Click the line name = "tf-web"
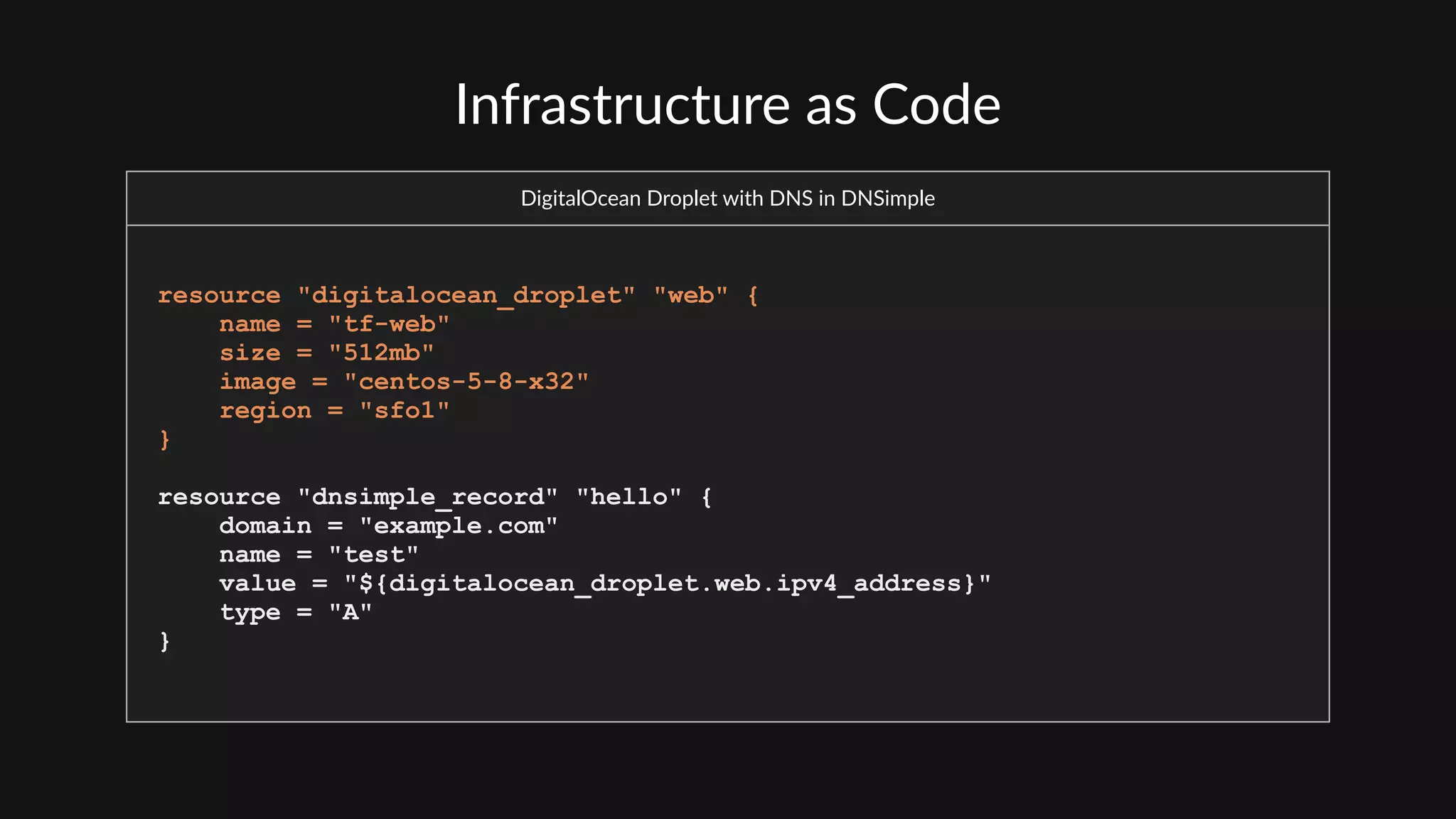The height and width of the screenshot is (819, 1456). point(334,324)
